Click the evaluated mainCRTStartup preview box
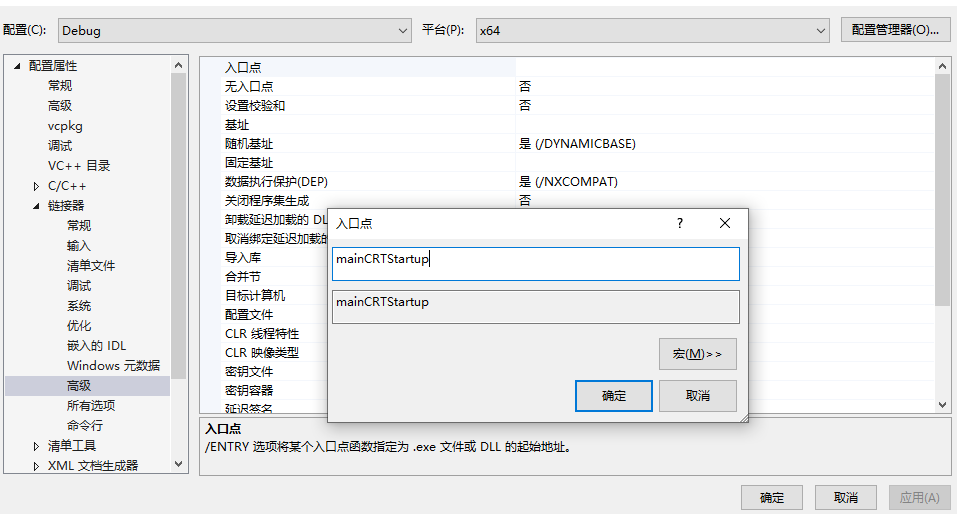Screen dimensions: 957x514 [535, 306]
